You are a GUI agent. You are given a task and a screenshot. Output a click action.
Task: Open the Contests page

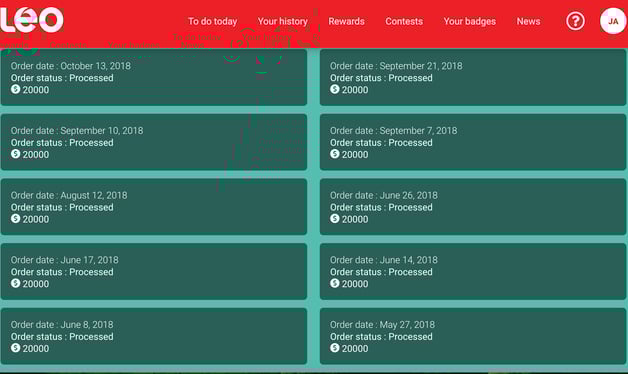[404, 21]
